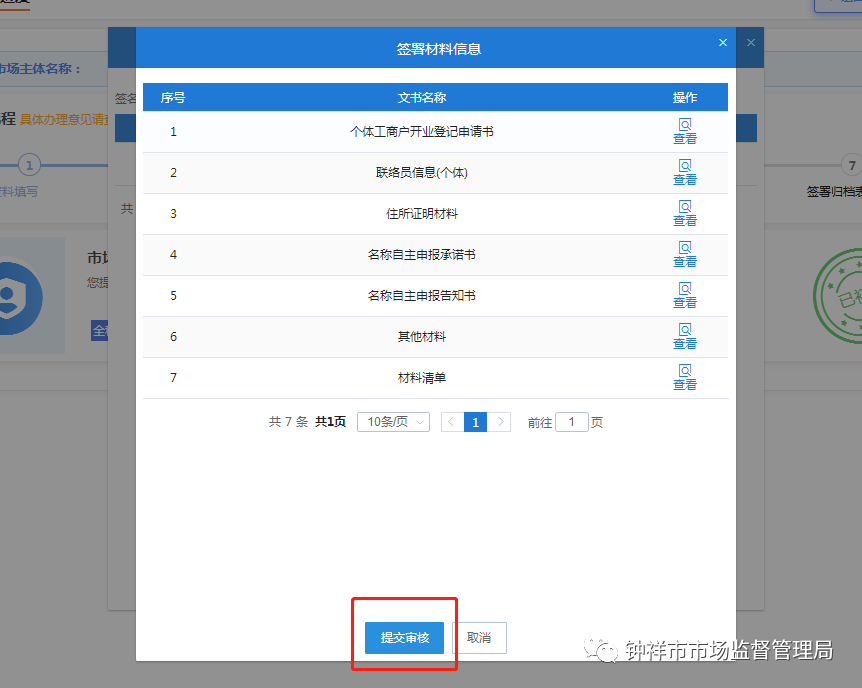This screenshot has height=688, width=862.
Task: Click the 查看 link in the first table row
Action: click(x=685, y=139)
